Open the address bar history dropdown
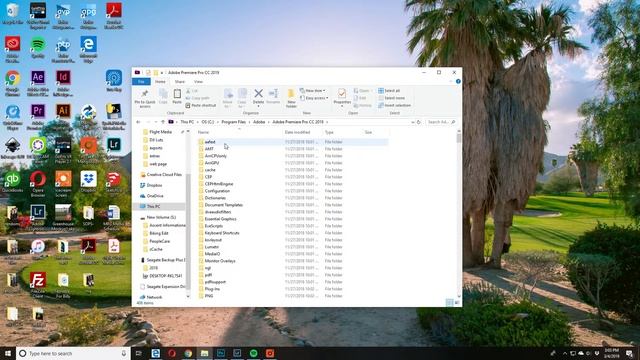640x360 pixels. click(x=413, y=122)
